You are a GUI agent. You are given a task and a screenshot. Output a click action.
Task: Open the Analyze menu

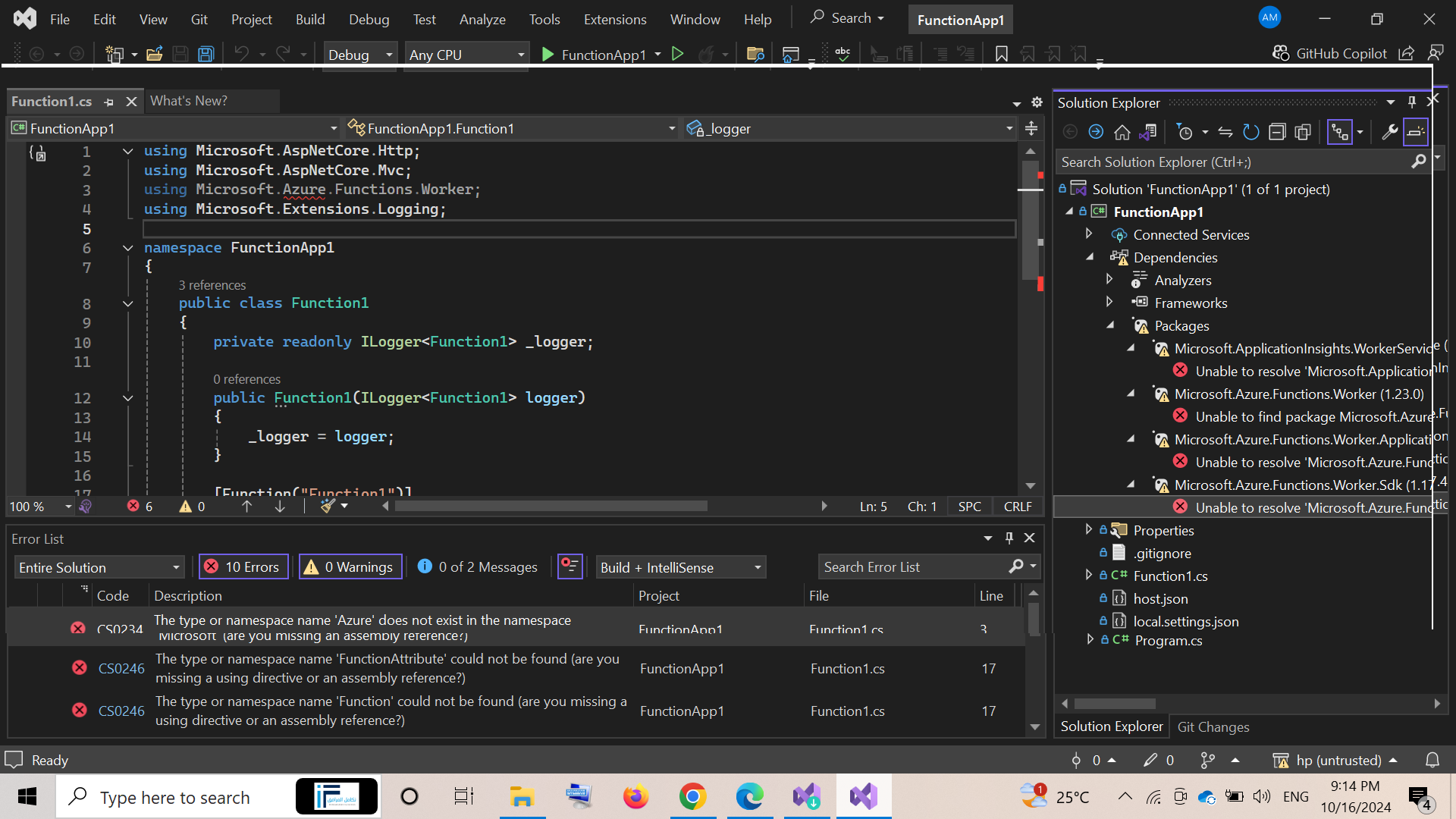482,20
